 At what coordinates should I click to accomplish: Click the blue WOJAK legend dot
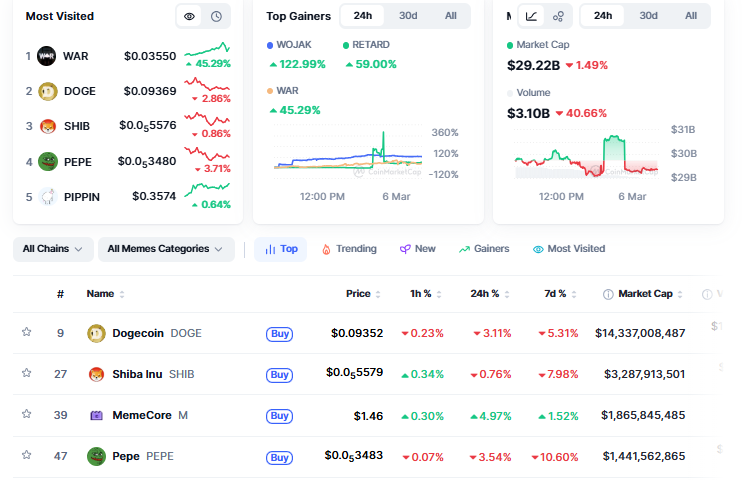coord(269,46)
